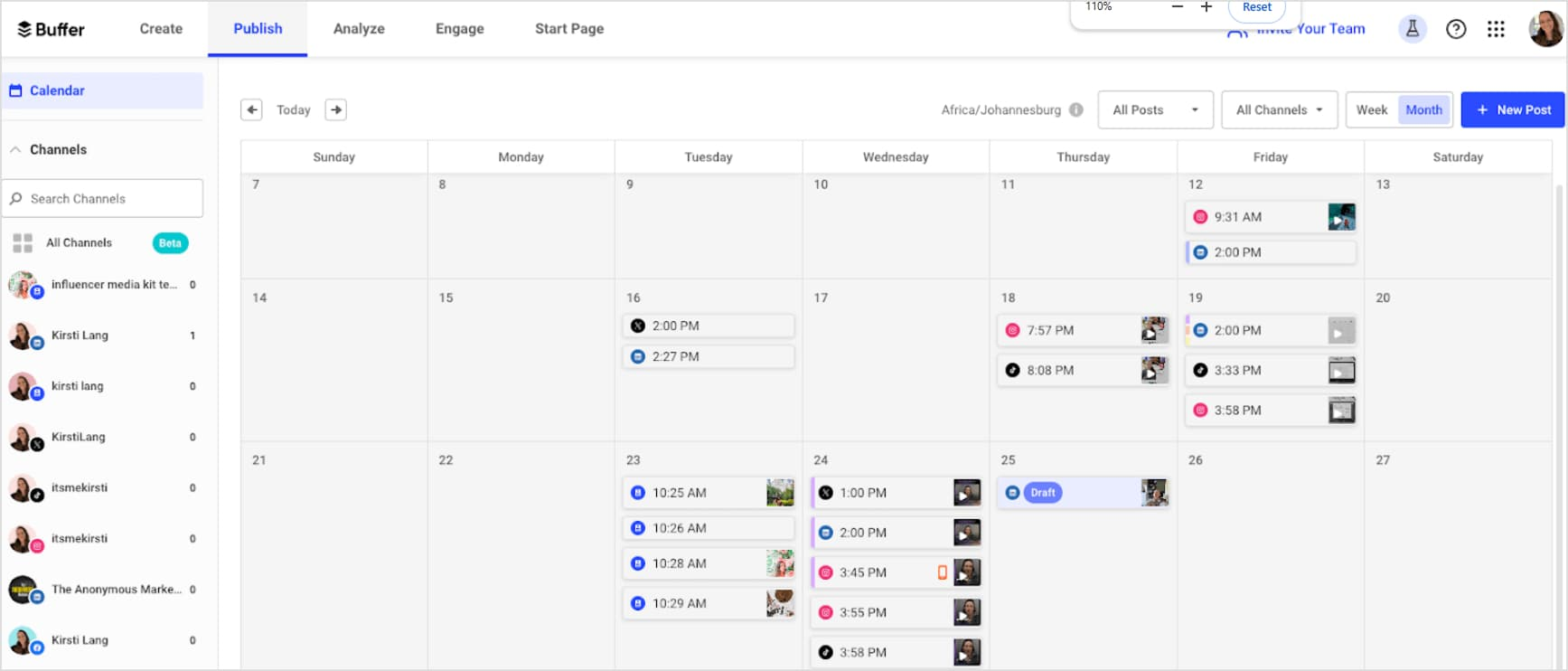
Task: Open the labs beaker icon
Action: 1412,29
